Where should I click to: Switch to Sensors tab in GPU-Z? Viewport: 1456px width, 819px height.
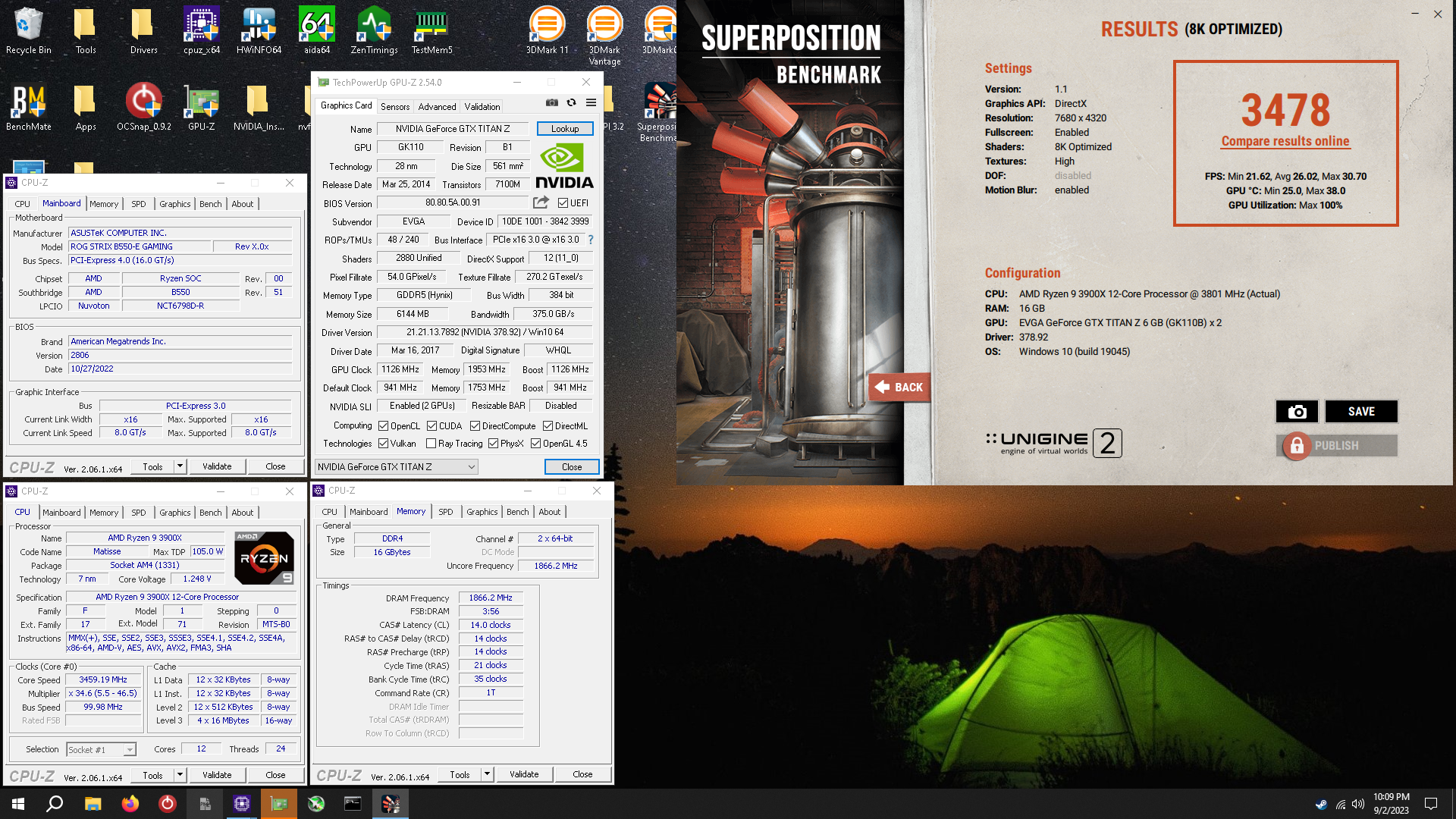coord(395,107)
